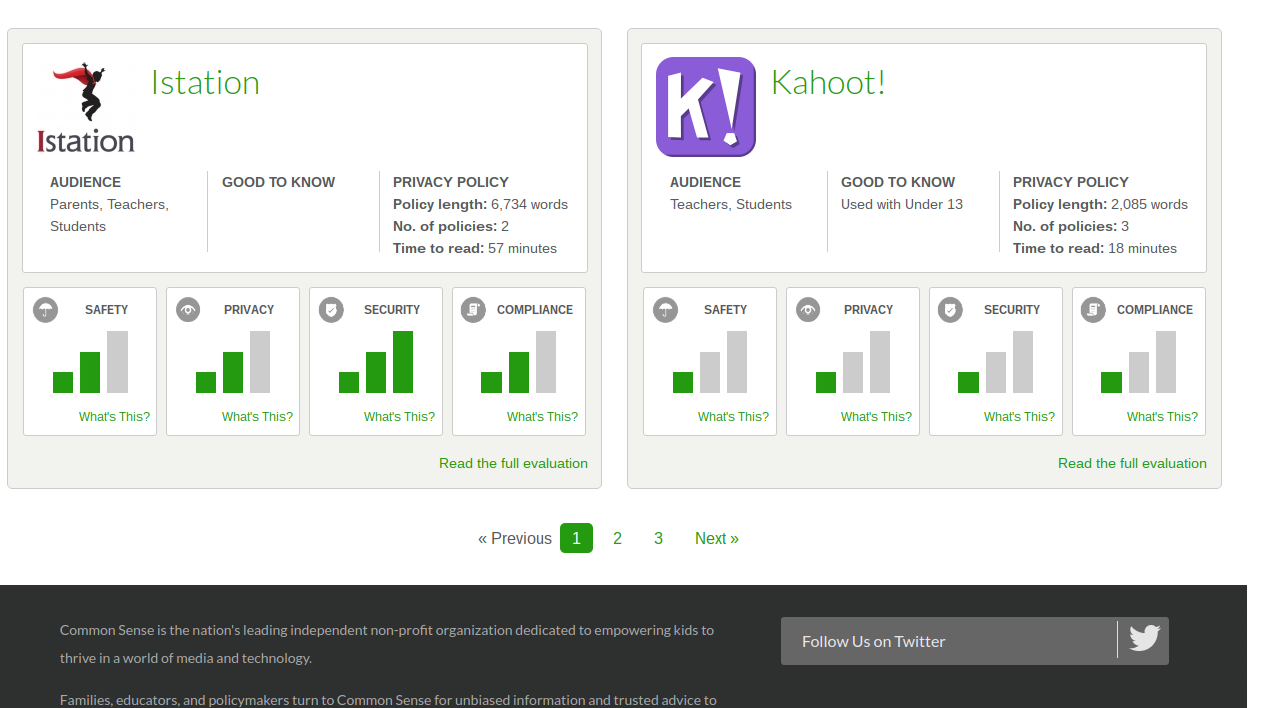
Task: Click Istation Privacy eye icon
Action: click(x=188, y=310)
